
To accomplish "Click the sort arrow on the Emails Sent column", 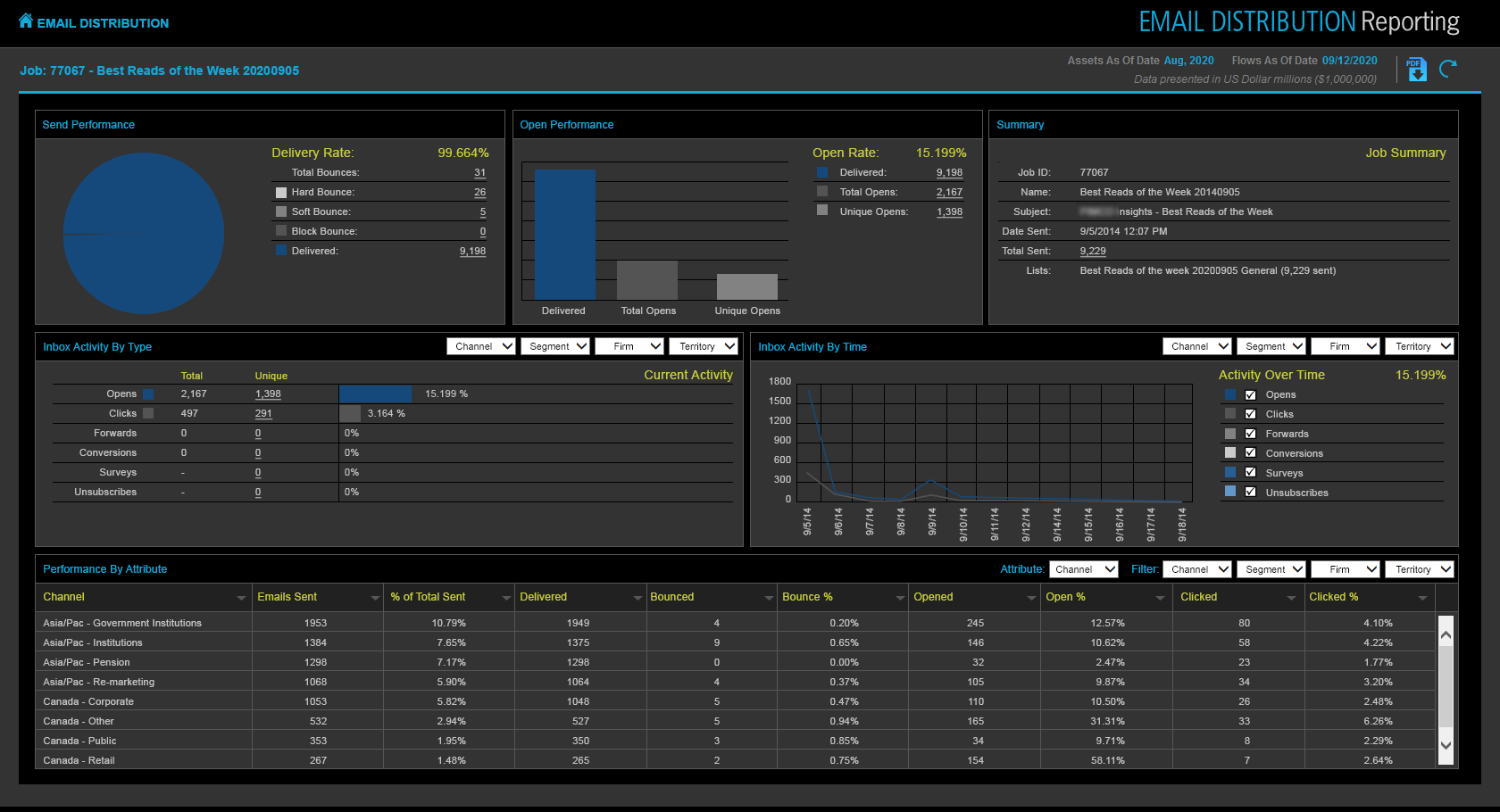I will click(x=375, y=598).
